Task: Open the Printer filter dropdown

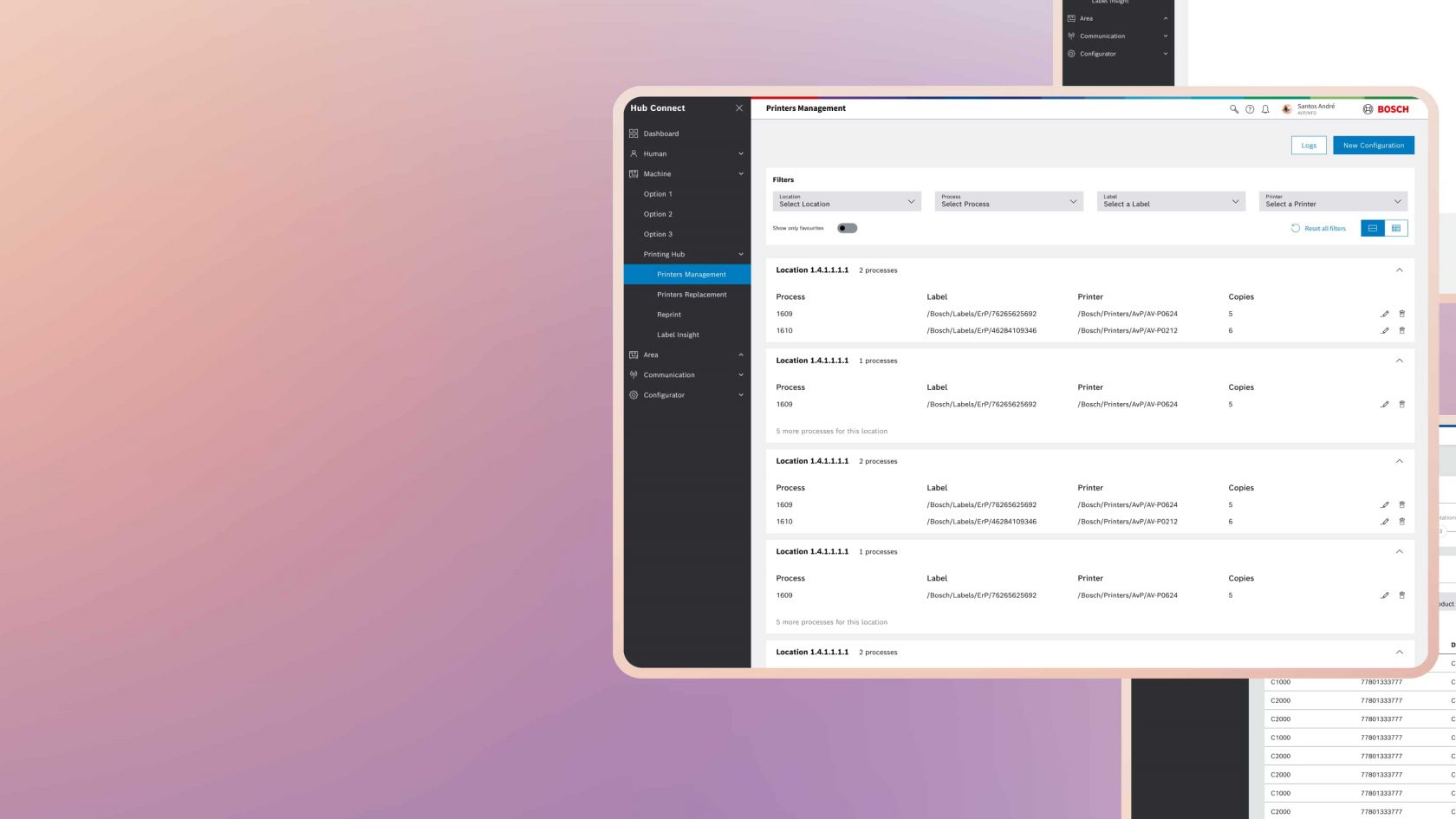Action: click(x=1333, y=201)
